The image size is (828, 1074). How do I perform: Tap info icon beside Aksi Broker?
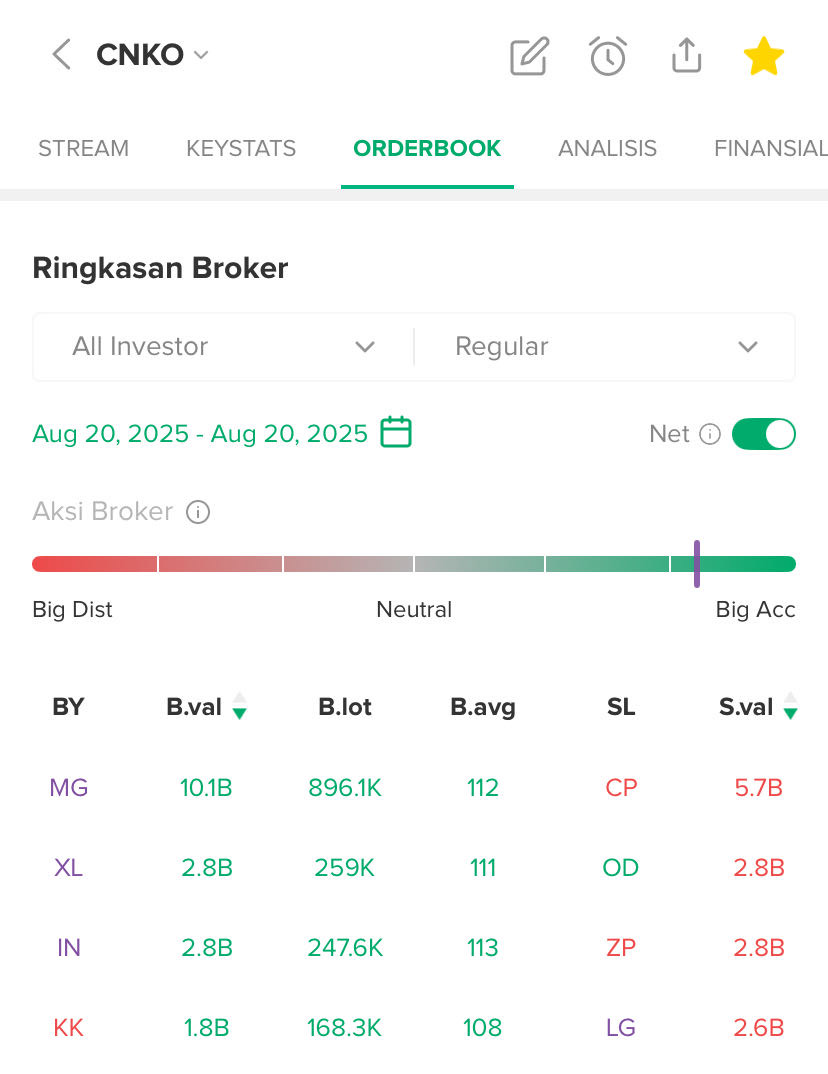(x=199, y=513)
